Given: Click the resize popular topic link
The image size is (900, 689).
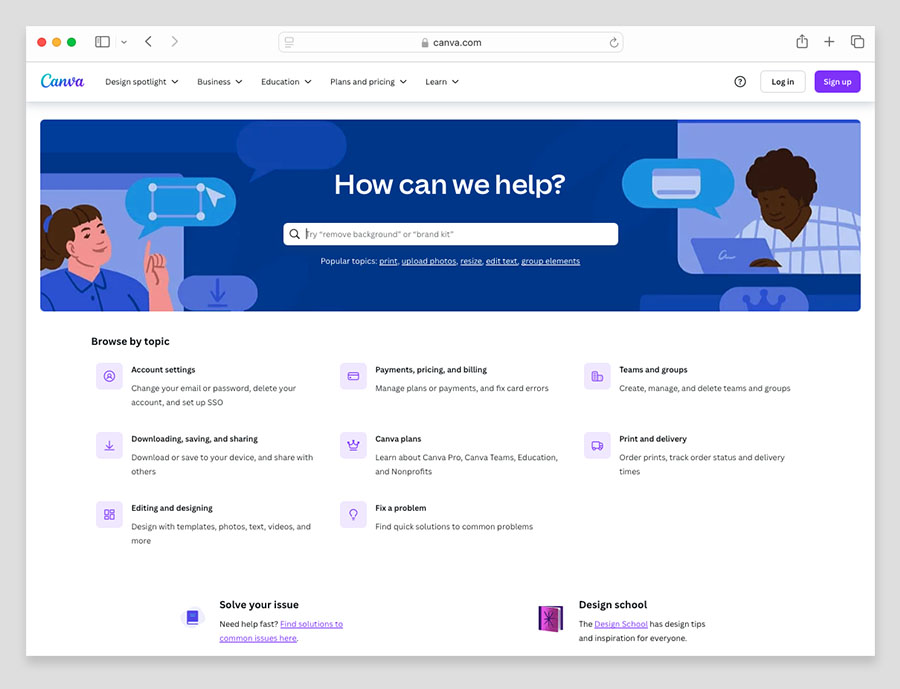Looking at the screenshot, I should 471,261.
